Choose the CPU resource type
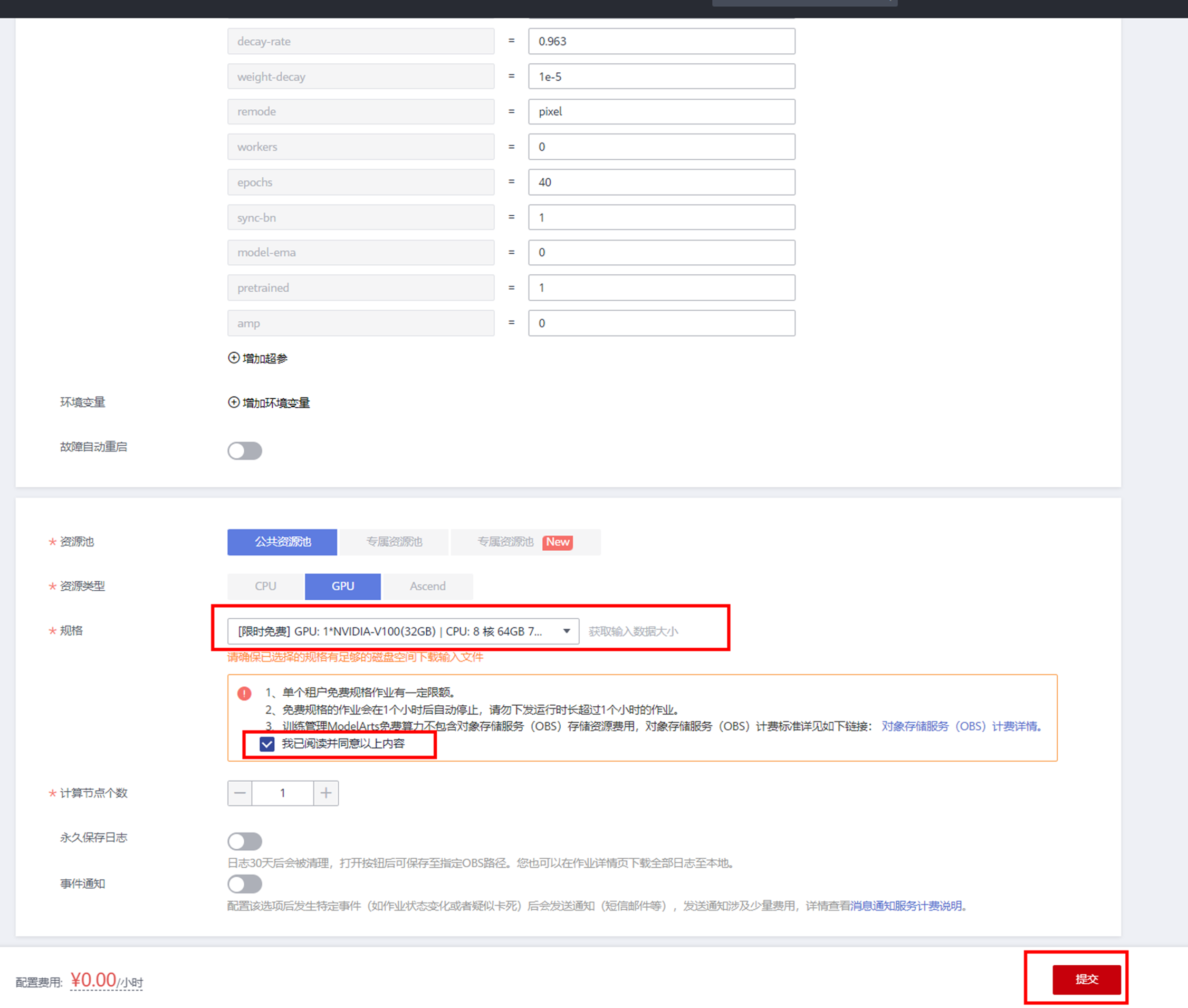 pyautogui.click(x=266, y=585)
